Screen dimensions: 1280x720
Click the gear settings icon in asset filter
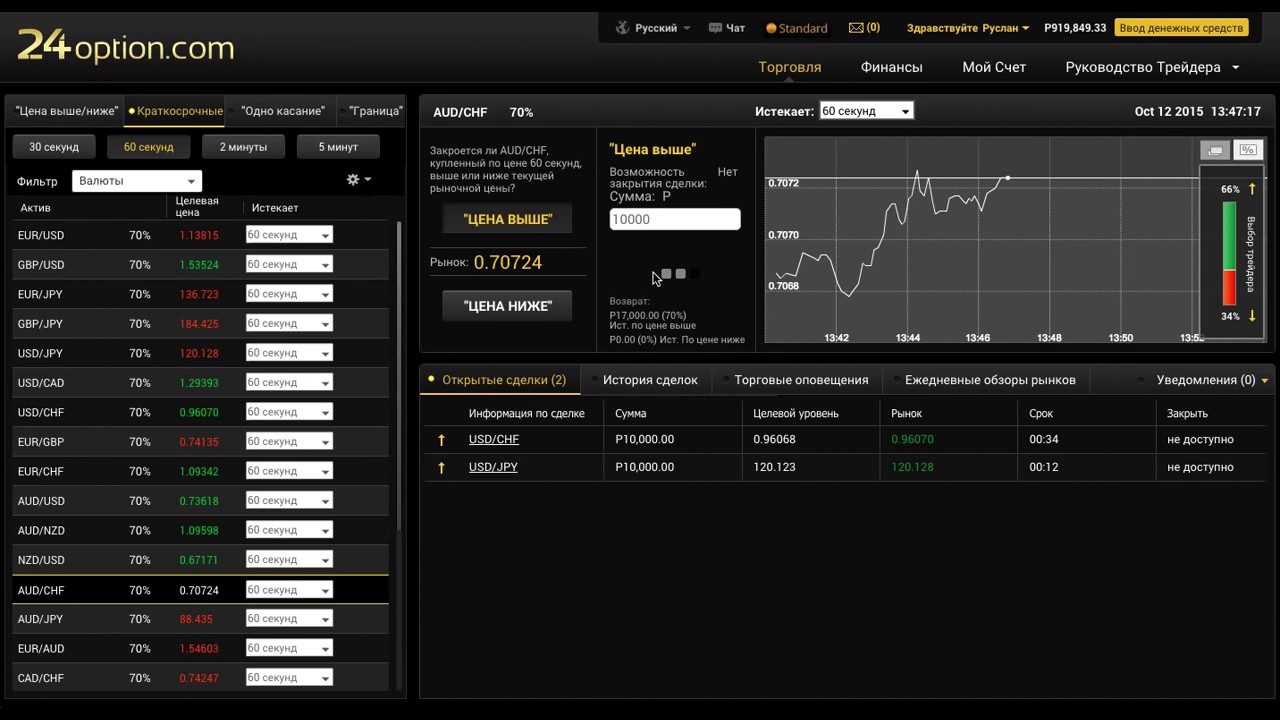[353, 179]
